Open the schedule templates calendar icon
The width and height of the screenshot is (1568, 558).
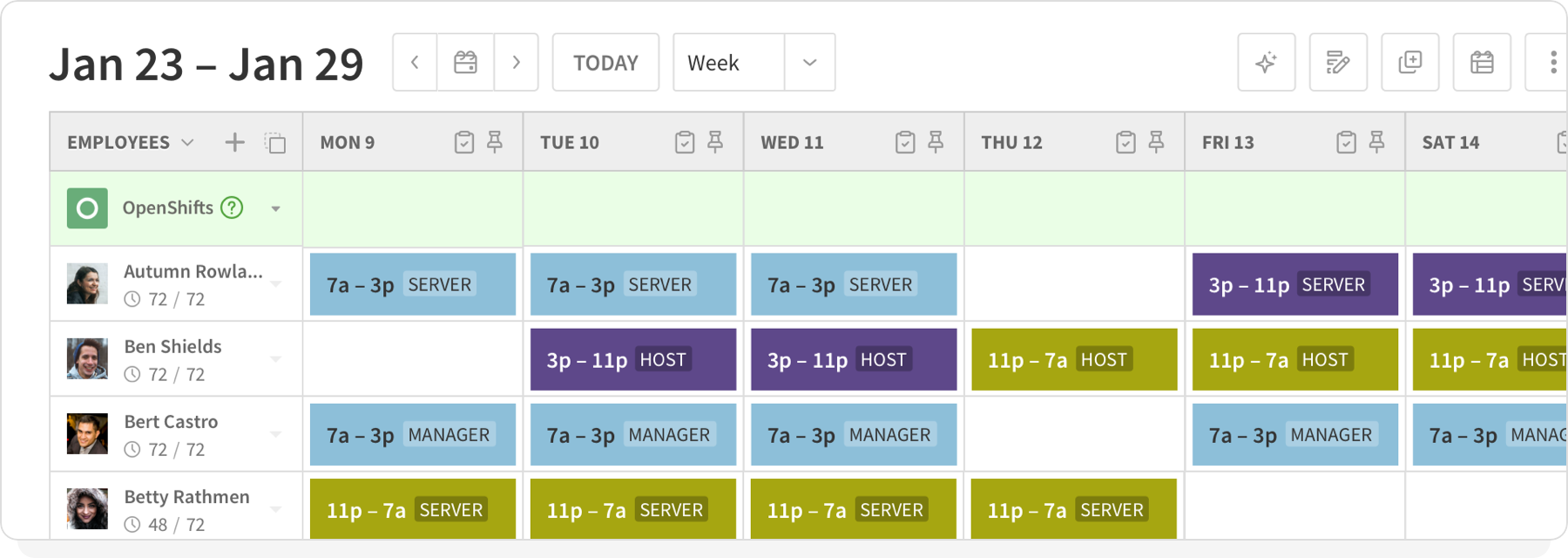[x=1481, y=62]
